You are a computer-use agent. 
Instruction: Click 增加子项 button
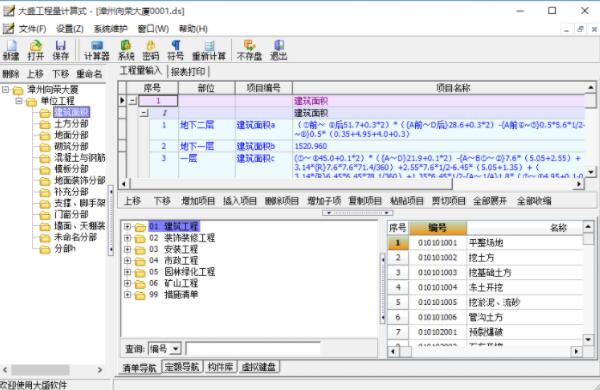pos(324,201)
